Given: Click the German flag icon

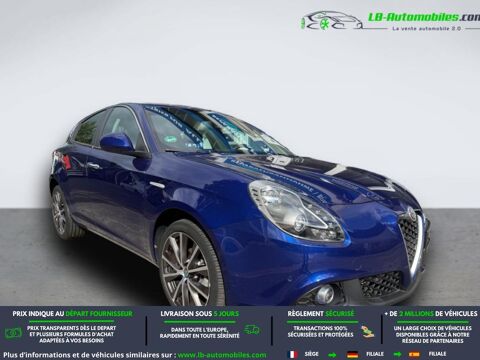Looking at the screenshot, I should click(352, 354).
